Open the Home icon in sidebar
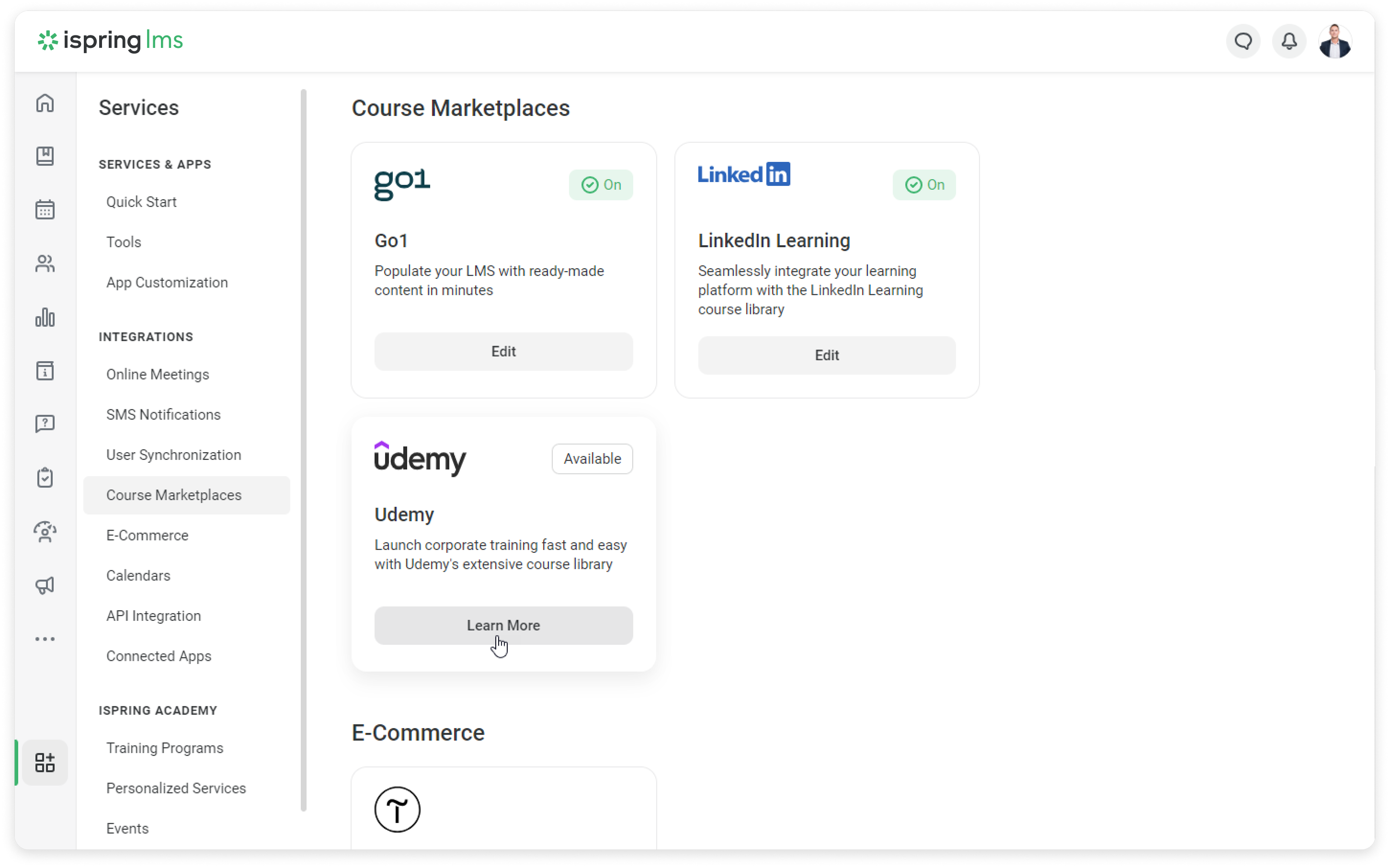1390x868 pixels. click(45, 103)
